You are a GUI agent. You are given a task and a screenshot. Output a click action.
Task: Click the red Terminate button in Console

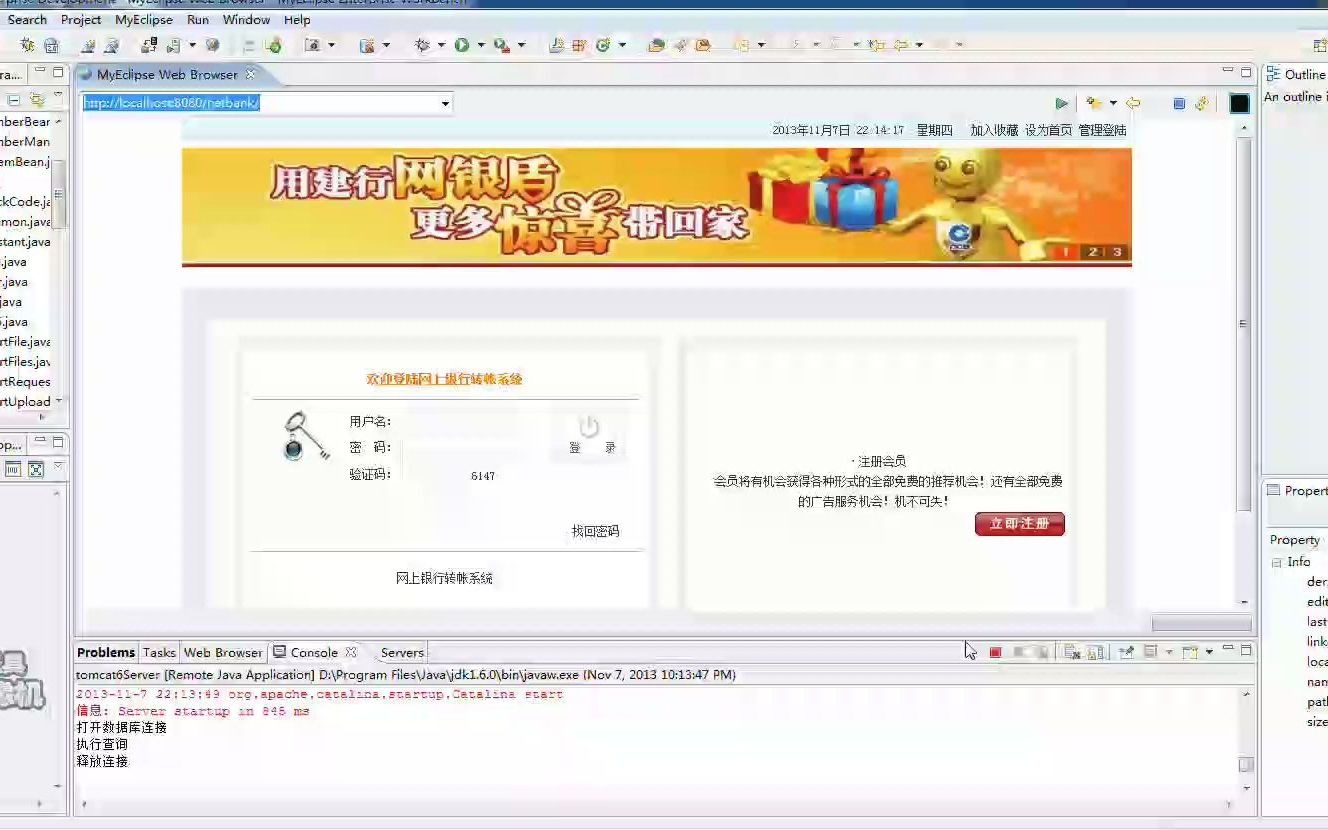(995, 652)
